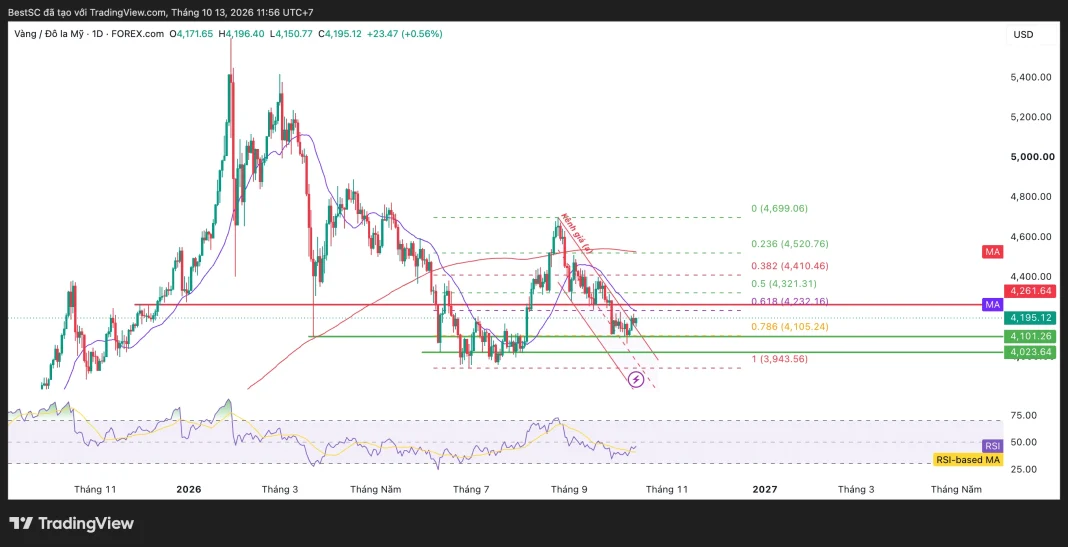The height and width of the screenshot is (547, 1068).
Task: Click the green 4,023.64 price tag
Action: click(x=1031, y=352)
